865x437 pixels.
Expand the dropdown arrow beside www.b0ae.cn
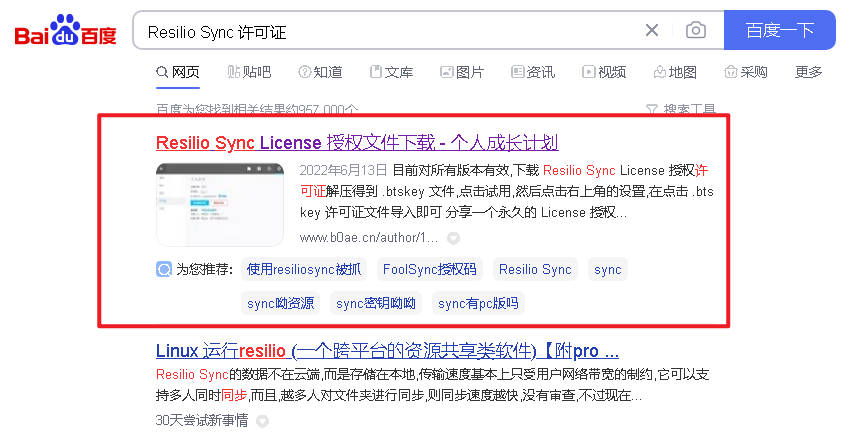(453, 238)
